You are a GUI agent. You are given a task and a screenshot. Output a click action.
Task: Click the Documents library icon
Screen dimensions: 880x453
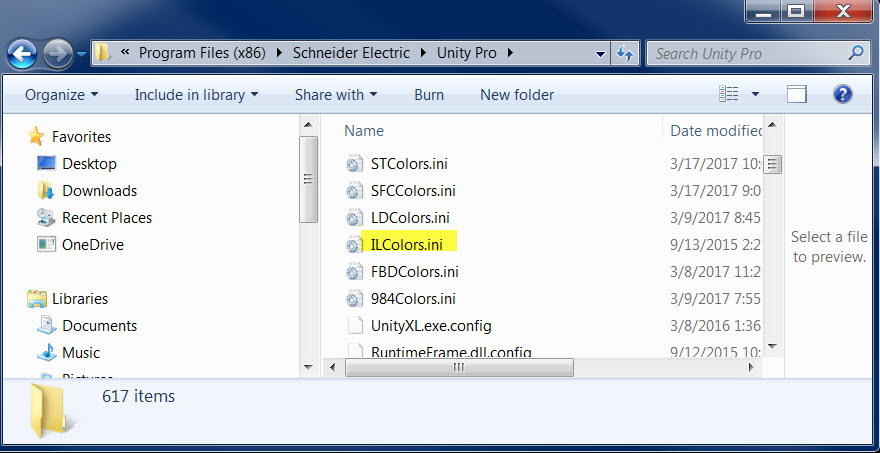point(47,325)
